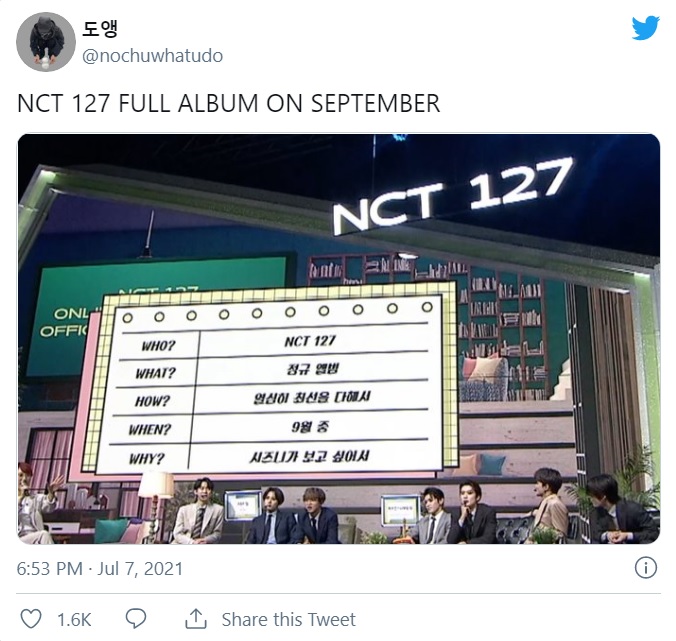Open the info circle icon beside the date

click(x=645, y=568)
